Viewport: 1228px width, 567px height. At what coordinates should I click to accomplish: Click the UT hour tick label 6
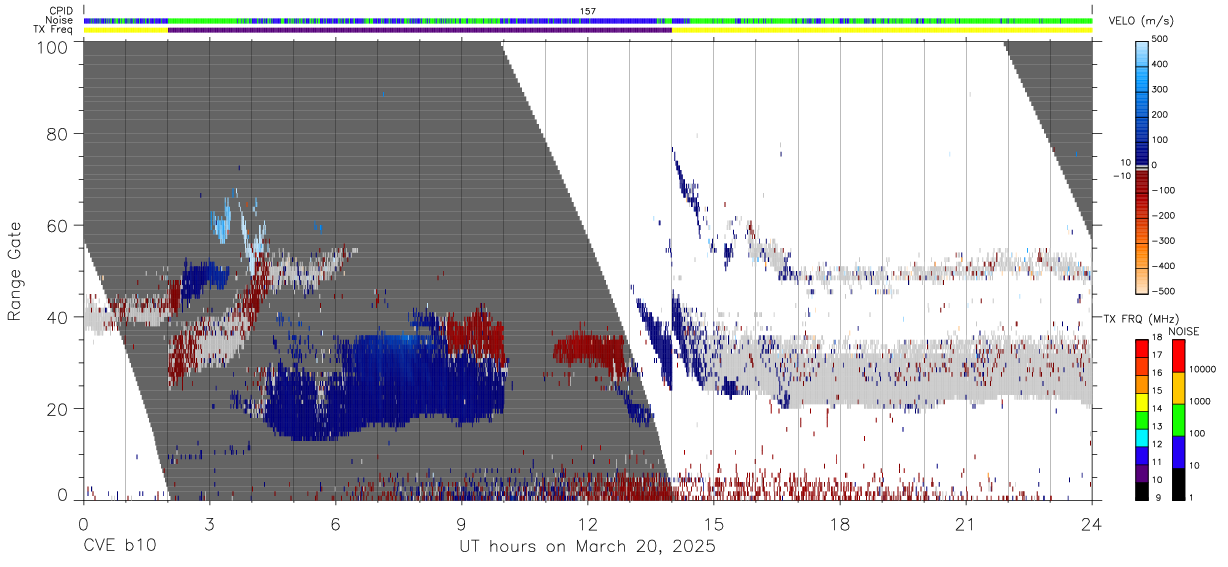(x=335, y=524)
